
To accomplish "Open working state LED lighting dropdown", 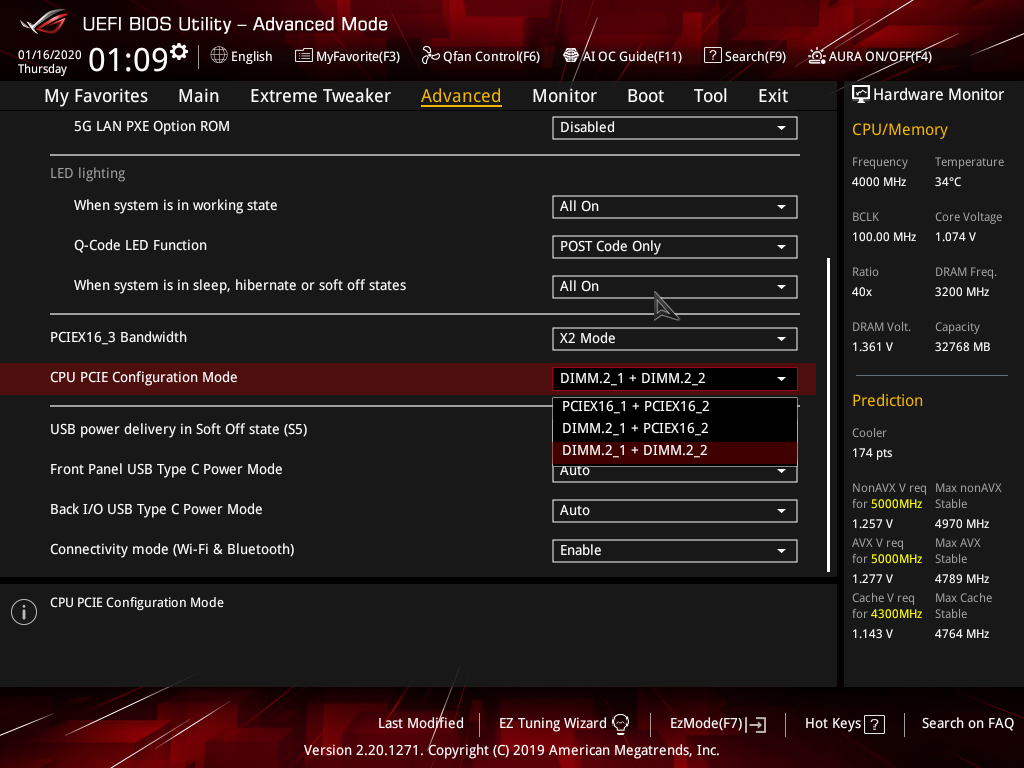I will point(675,207).
